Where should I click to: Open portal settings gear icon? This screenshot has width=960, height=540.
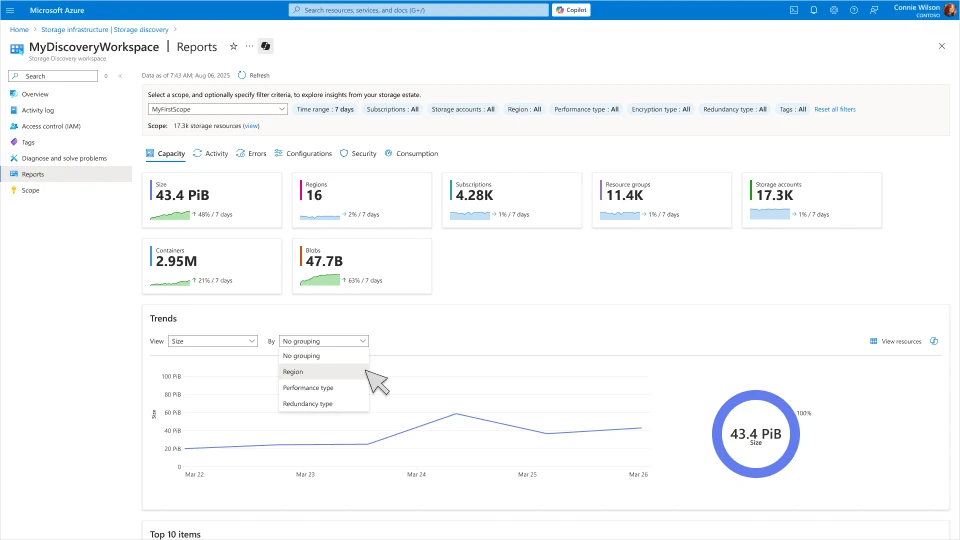pyautogui.click(x=833, y=10)
